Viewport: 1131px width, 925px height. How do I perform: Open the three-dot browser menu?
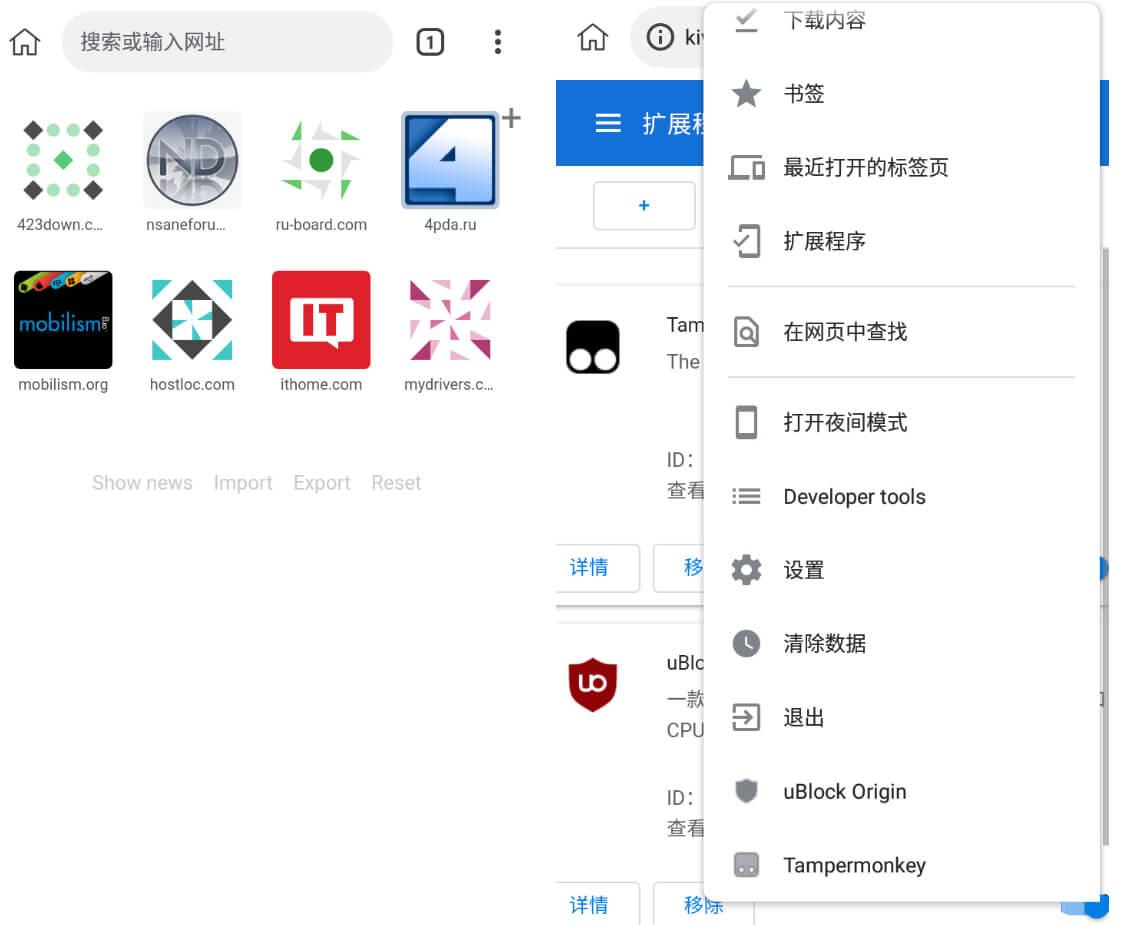point(497,41)
